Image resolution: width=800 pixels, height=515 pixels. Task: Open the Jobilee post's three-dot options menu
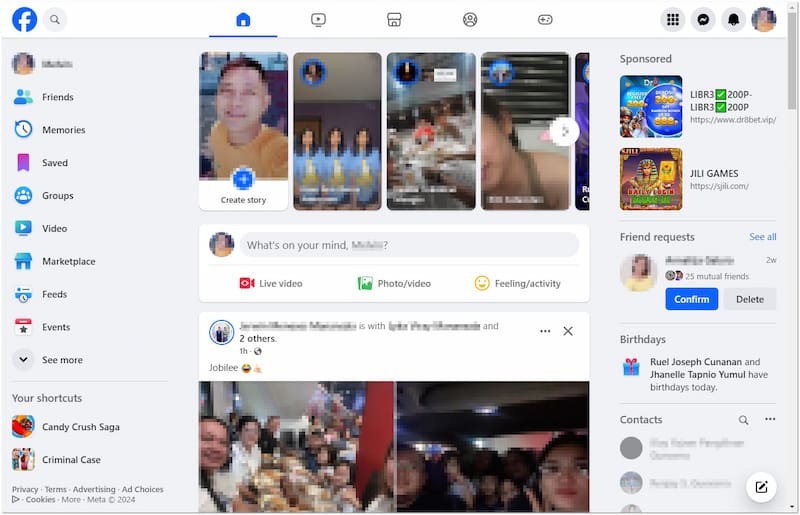(x=545, y=331)
